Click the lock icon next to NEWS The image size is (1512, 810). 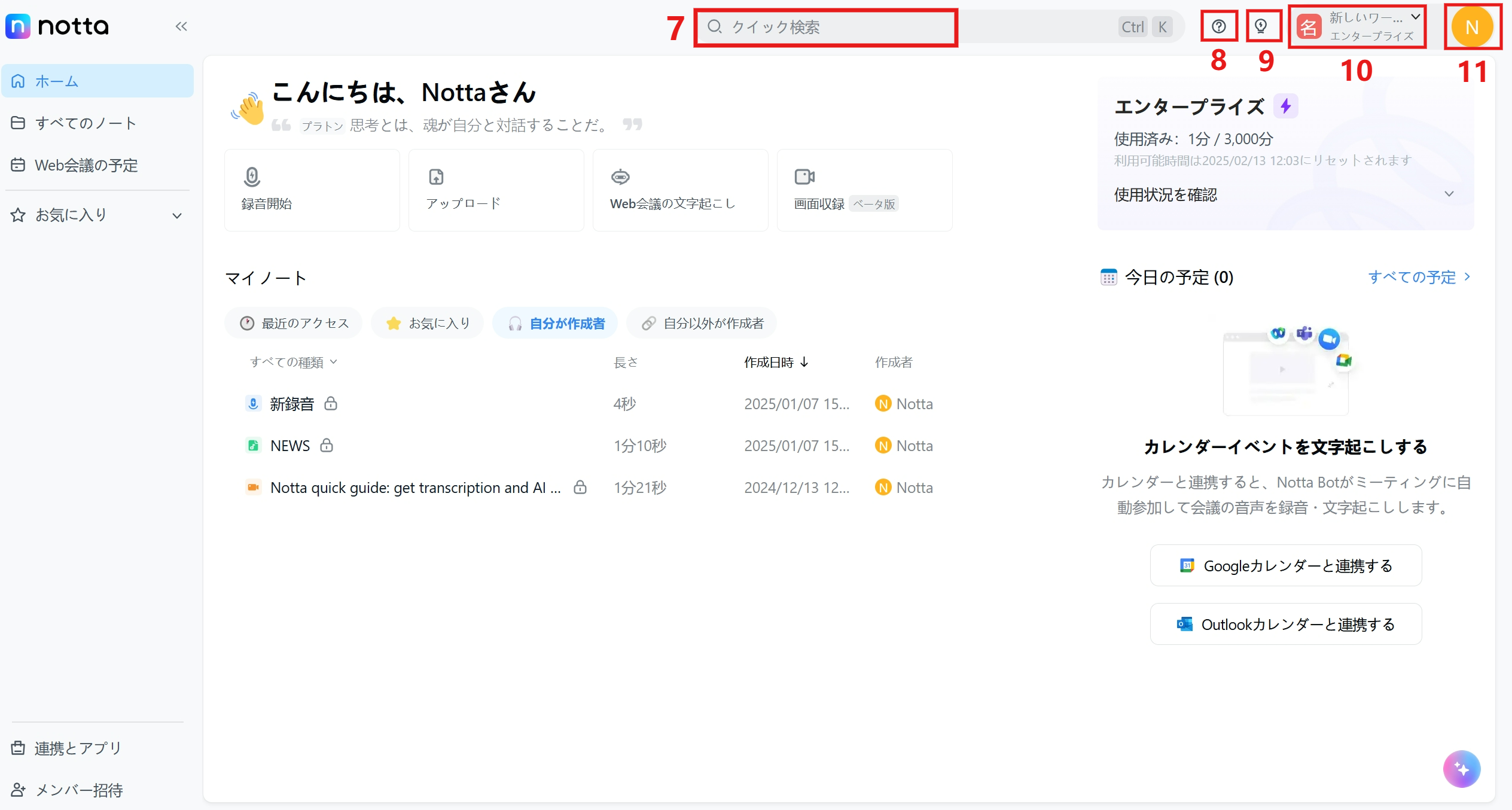[327, 445]
